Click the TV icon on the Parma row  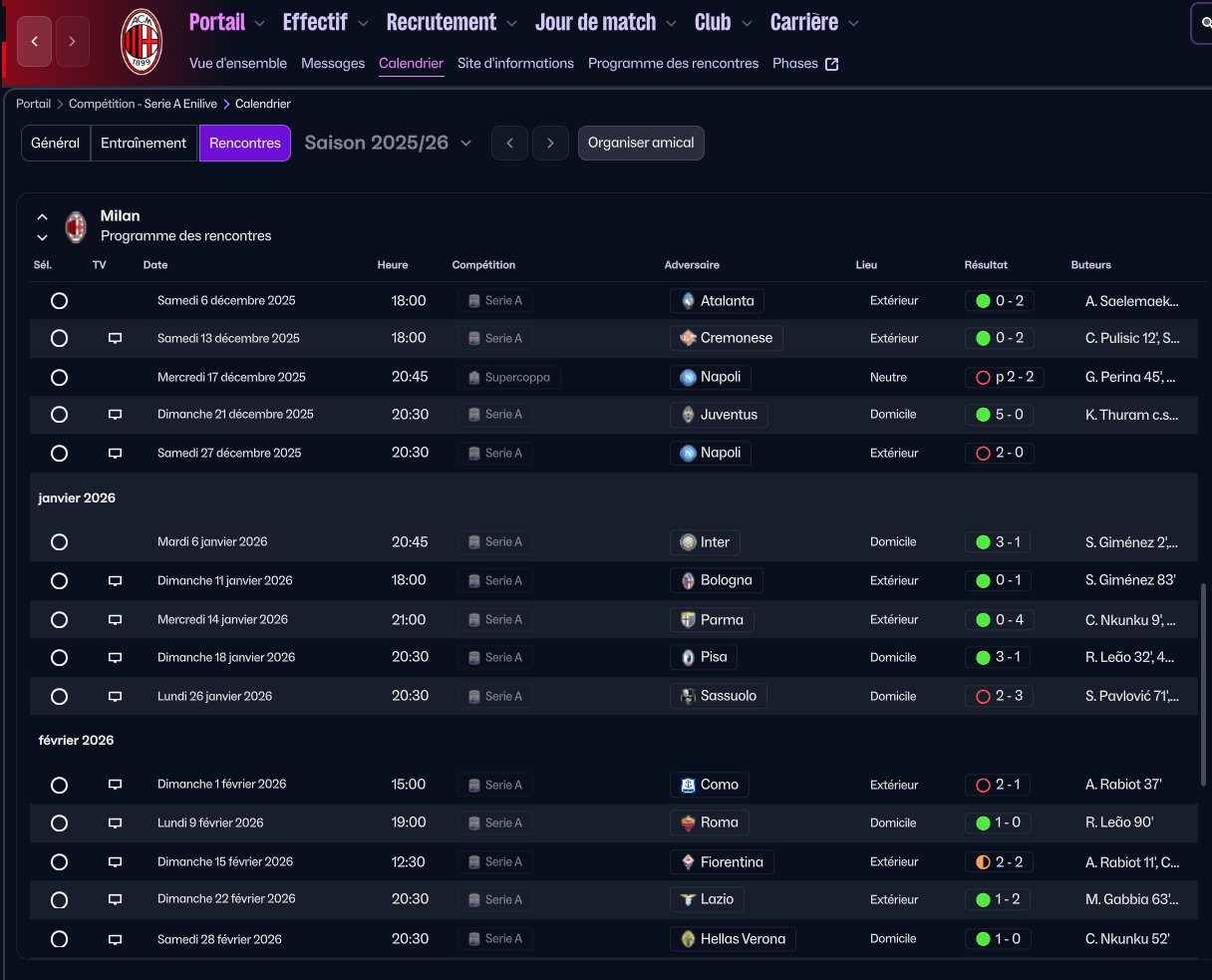[x=115, y=620]
